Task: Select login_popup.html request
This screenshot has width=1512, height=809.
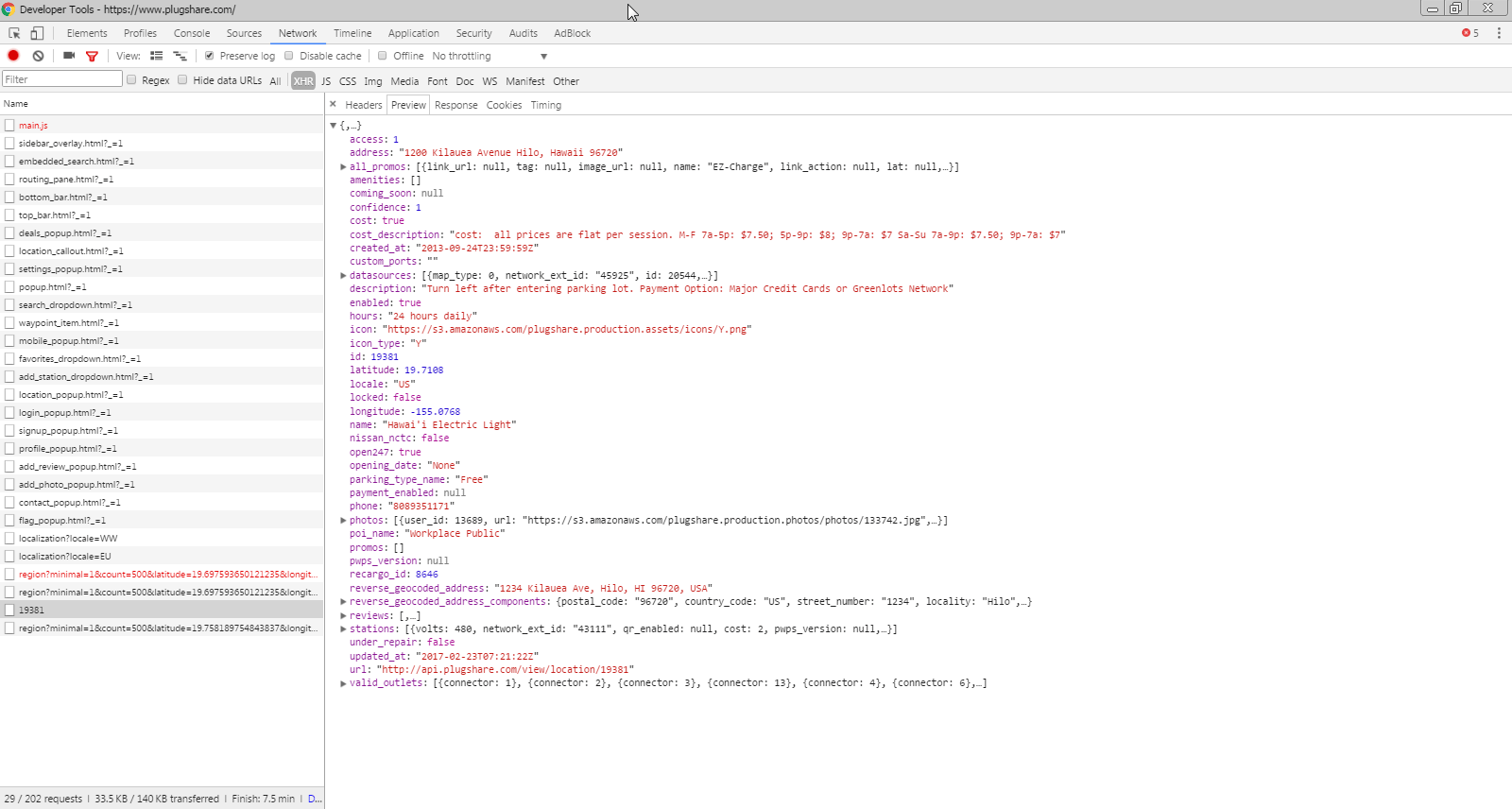Action: [x=162, y=412]
